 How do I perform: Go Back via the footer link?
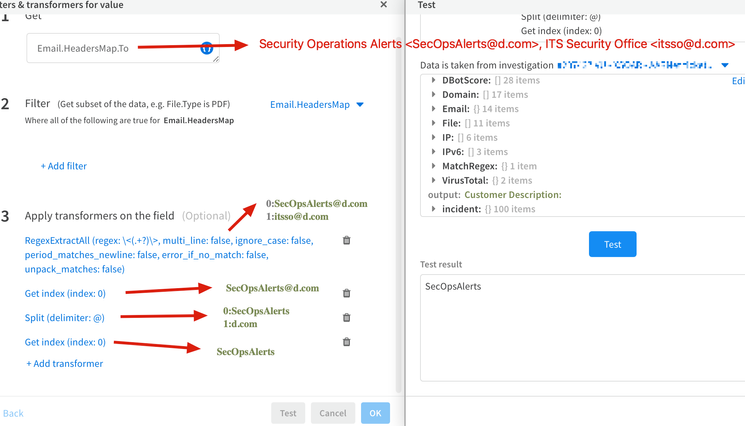pyautogui.click(x=13, y=413)
